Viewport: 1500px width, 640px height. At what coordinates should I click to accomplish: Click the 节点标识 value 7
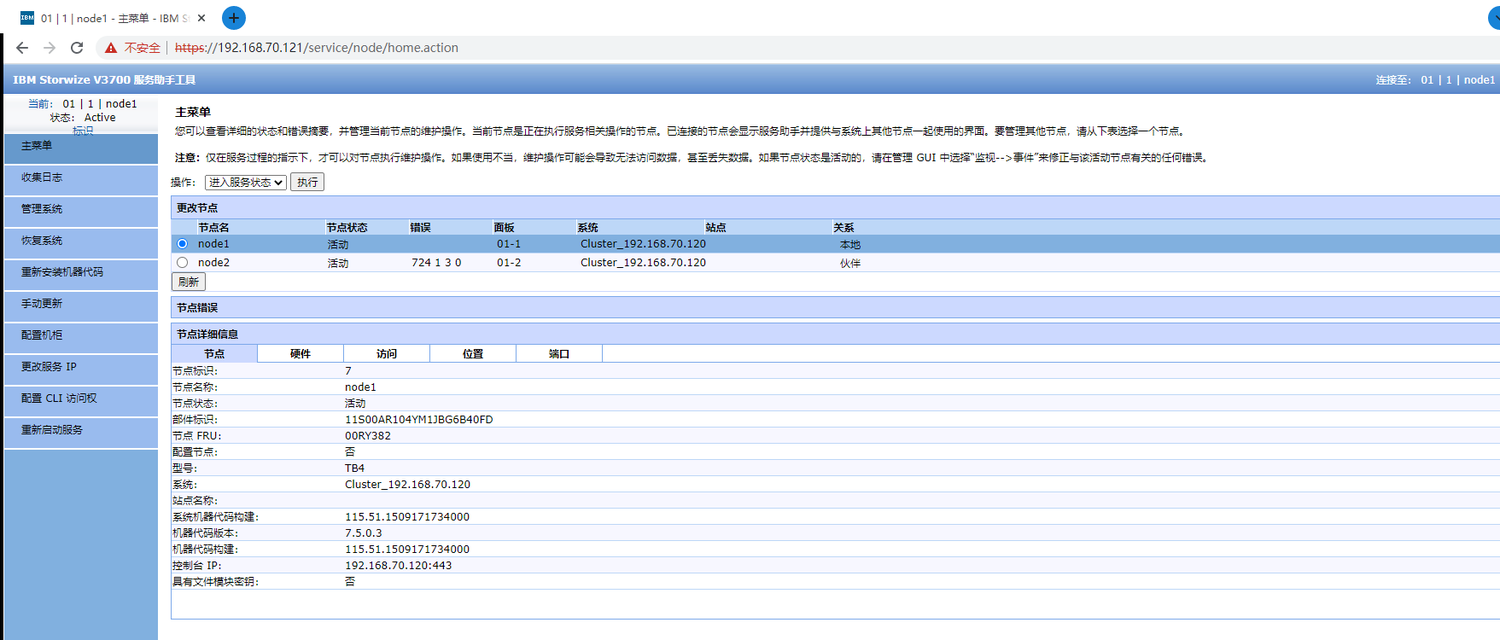point(348,371)
